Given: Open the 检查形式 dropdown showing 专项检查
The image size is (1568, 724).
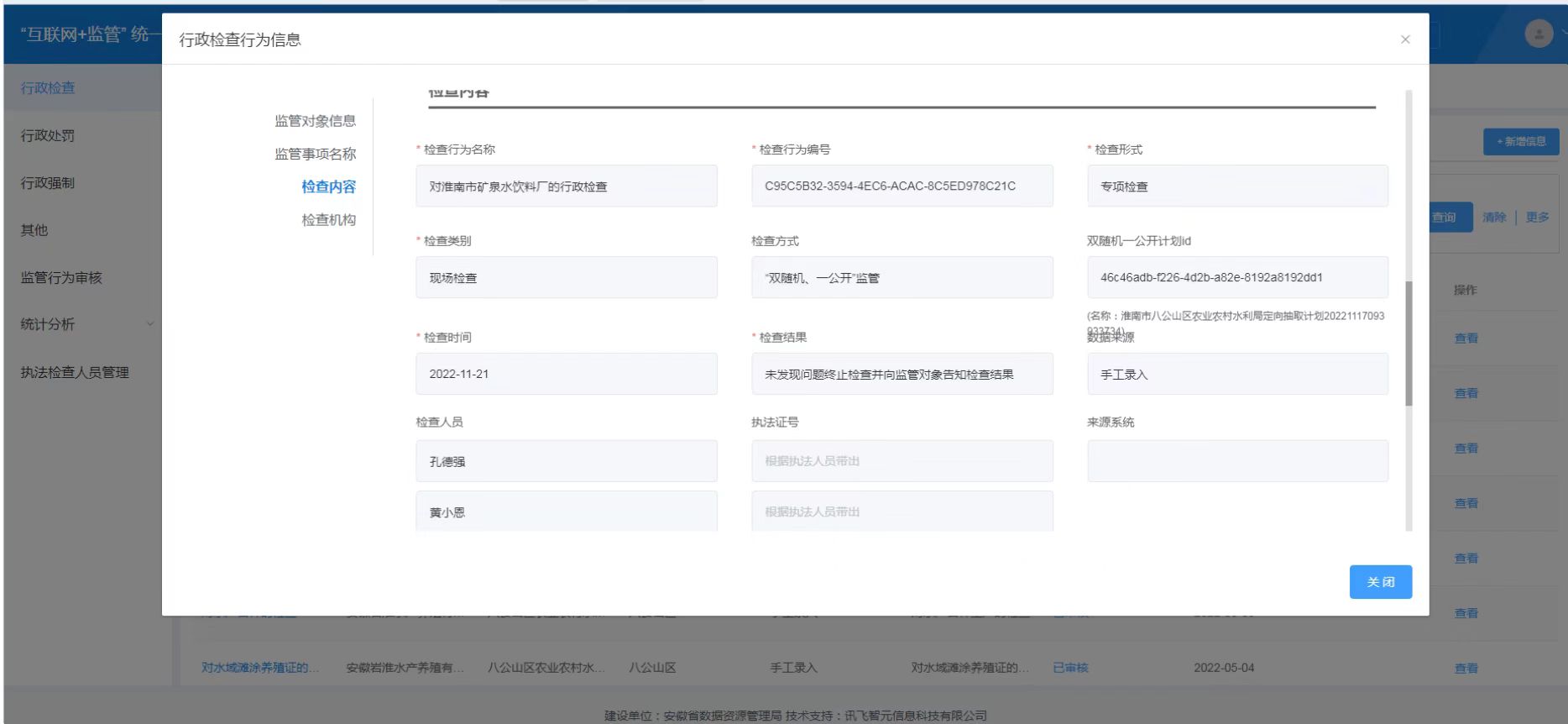Looking at the screenshot, I should click(1237, 186).
